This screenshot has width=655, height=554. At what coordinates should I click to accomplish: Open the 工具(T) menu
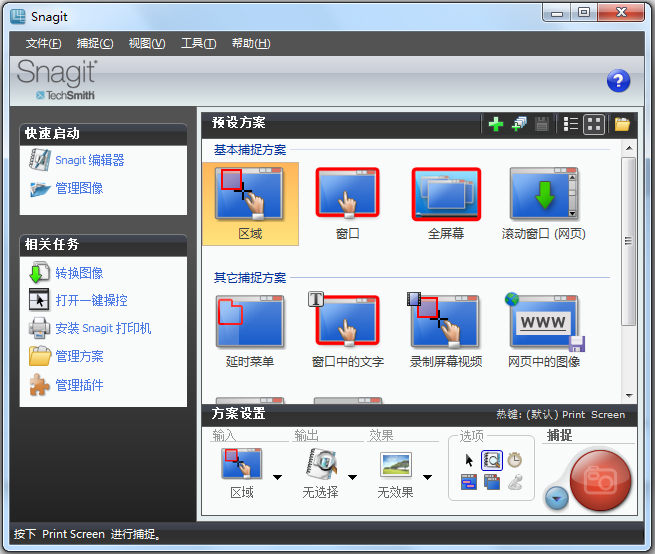click(198, 43)
